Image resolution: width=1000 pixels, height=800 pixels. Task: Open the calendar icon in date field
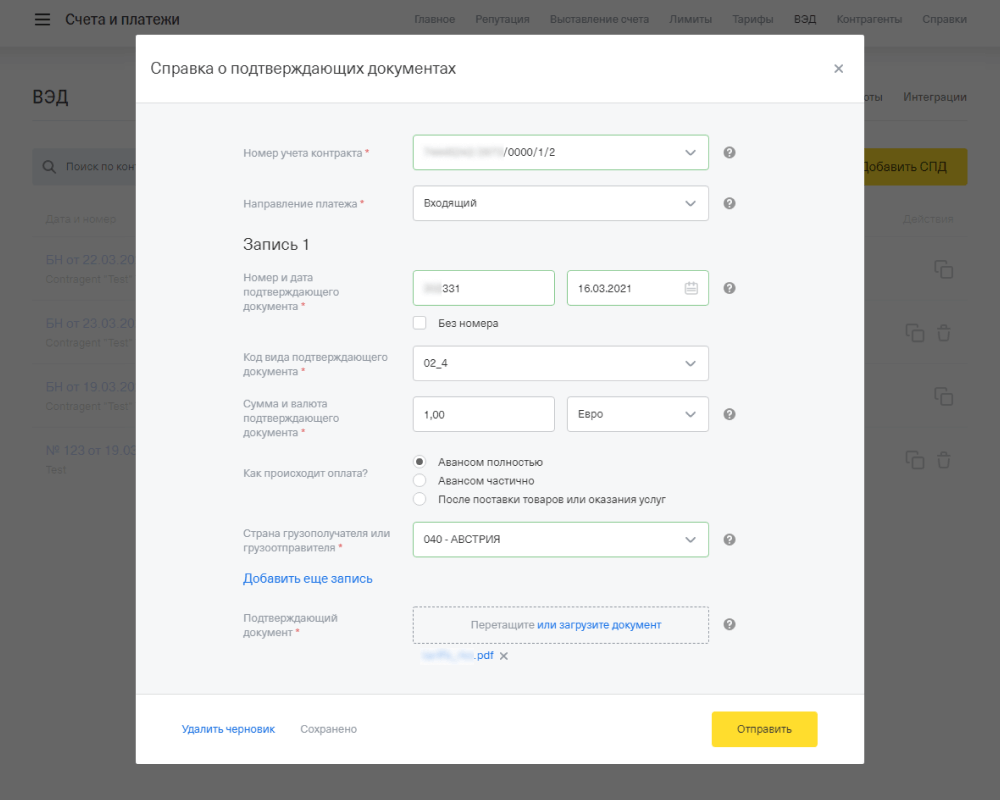(691, 288)
